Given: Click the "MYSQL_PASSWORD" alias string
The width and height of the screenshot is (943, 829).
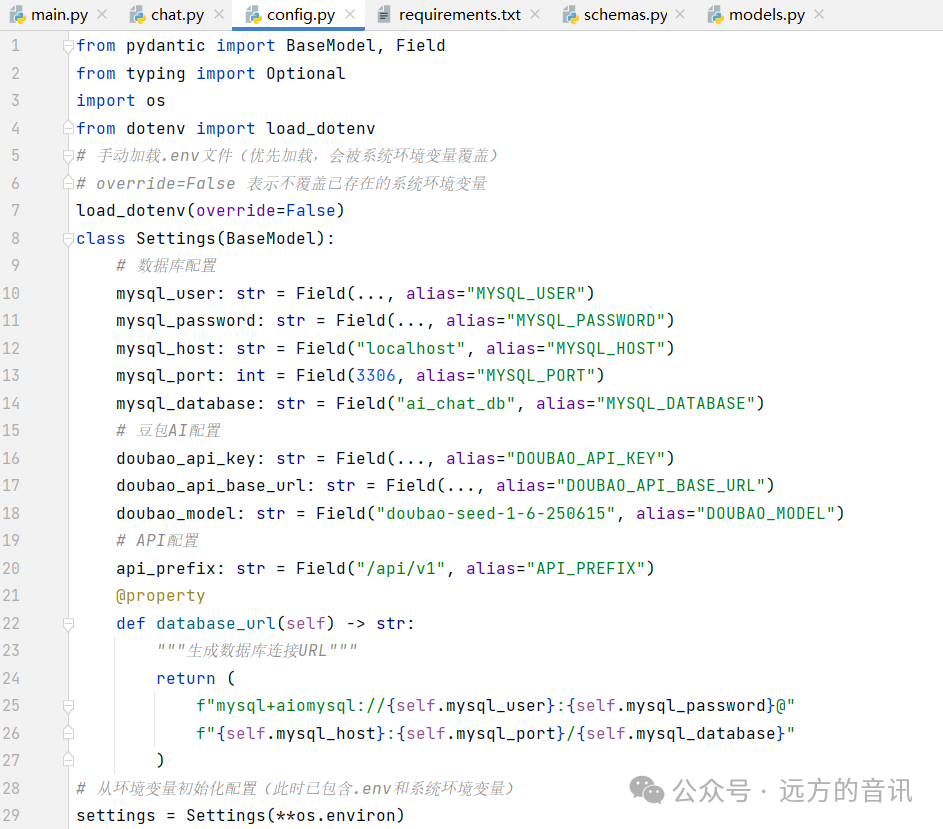Looking at the screenshot, I should (x=585, y=321).
